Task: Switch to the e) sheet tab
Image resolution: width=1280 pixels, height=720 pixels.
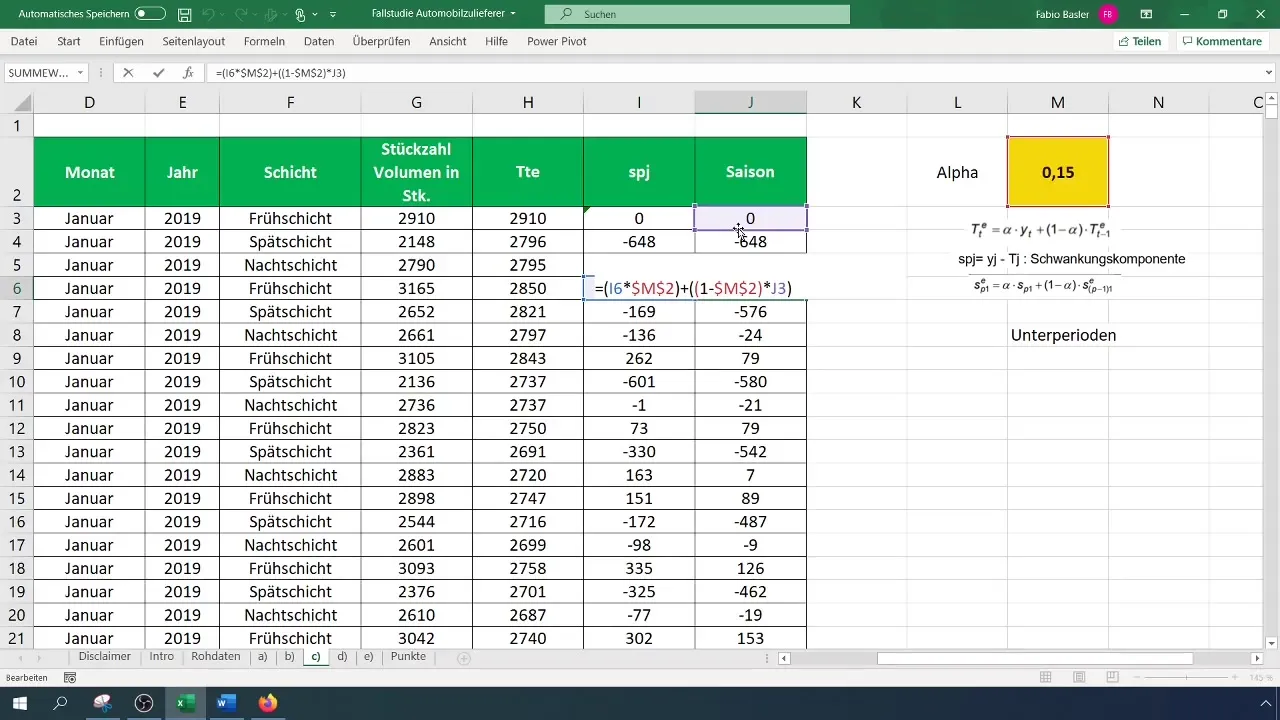Action: click(369, 657)
